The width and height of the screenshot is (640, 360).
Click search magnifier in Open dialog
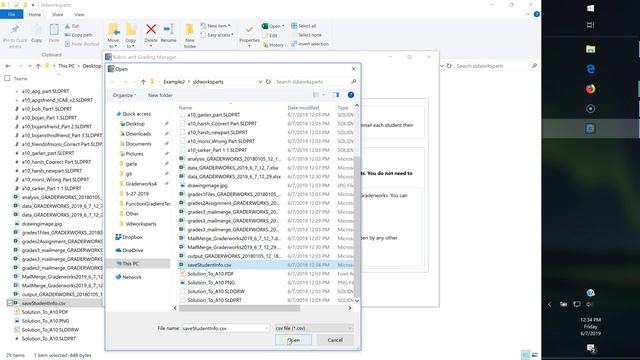(x=353, y=82)
